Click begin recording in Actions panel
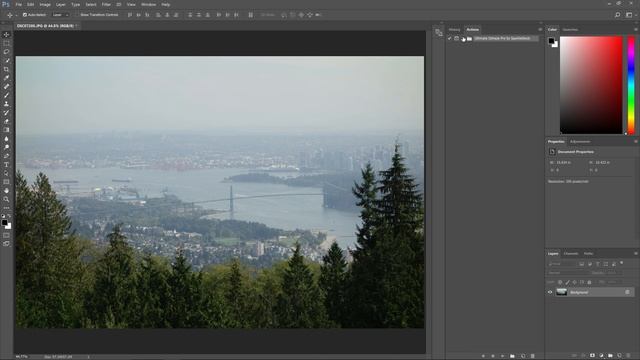Image resolution: width=640 pixels, height=360 pixels. 493,356
